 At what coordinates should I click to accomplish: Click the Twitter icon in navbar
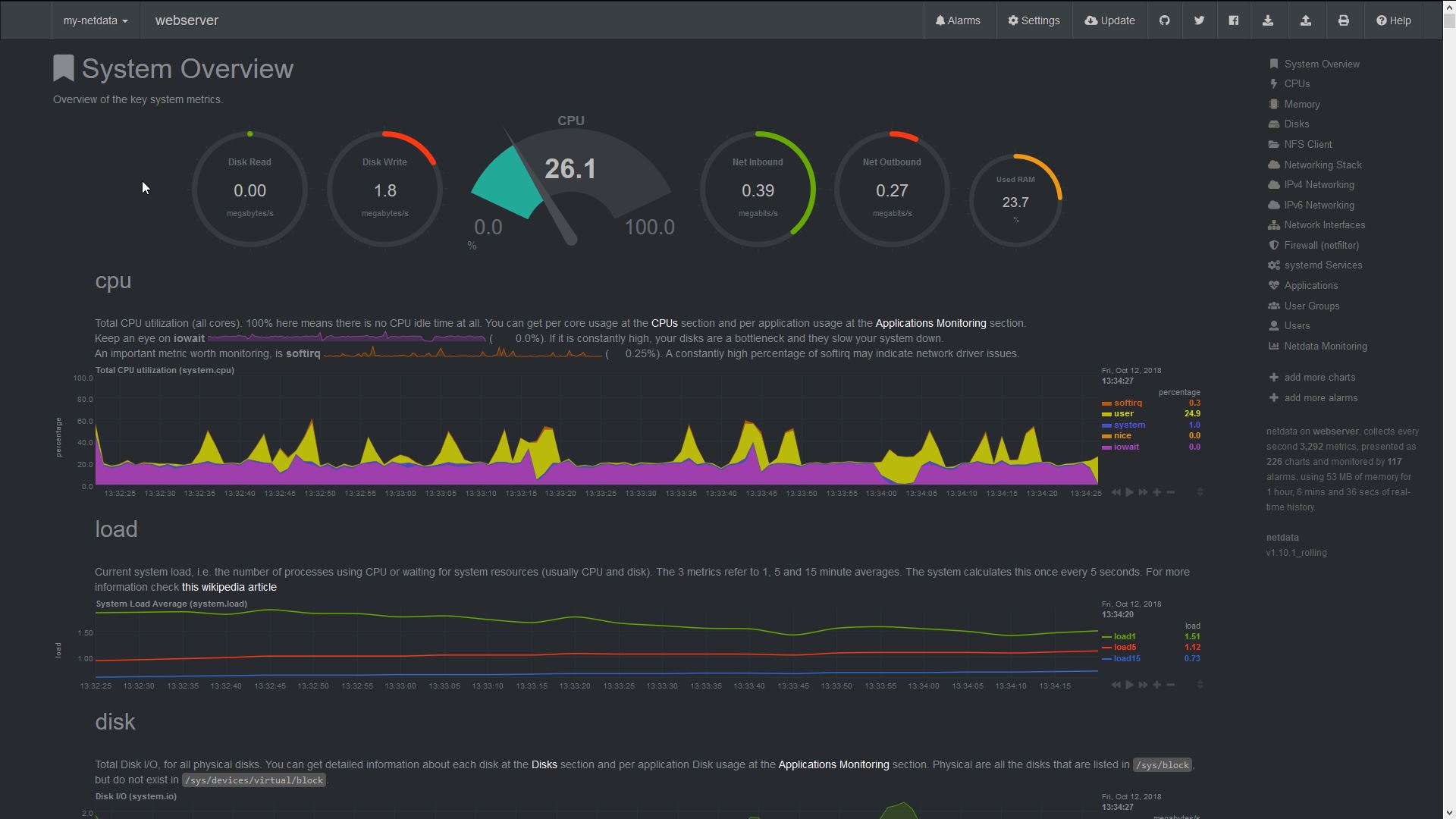[x=1199, y=20]
